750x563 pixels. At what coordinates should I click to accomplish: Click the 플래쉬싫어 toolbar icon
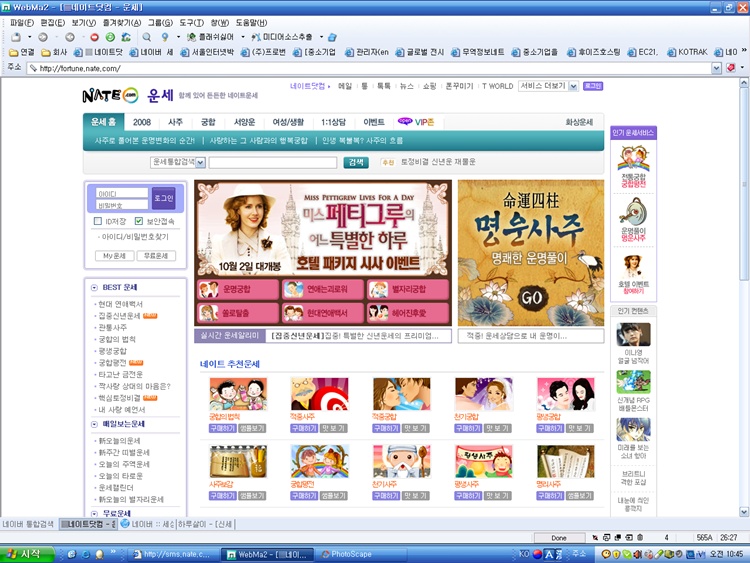point(210,37)
